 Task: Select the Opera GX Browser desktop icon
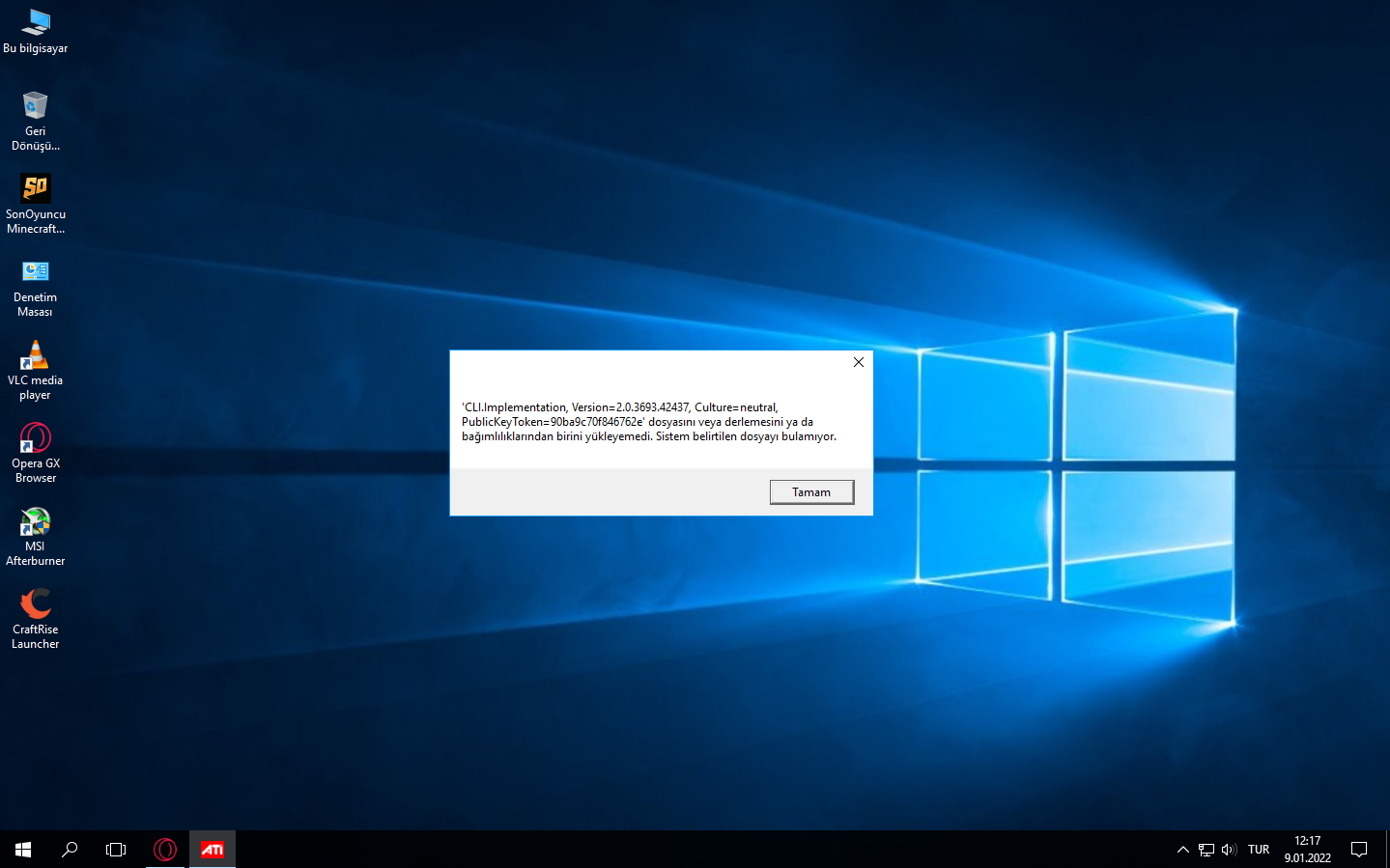click(x=35, y=453)
